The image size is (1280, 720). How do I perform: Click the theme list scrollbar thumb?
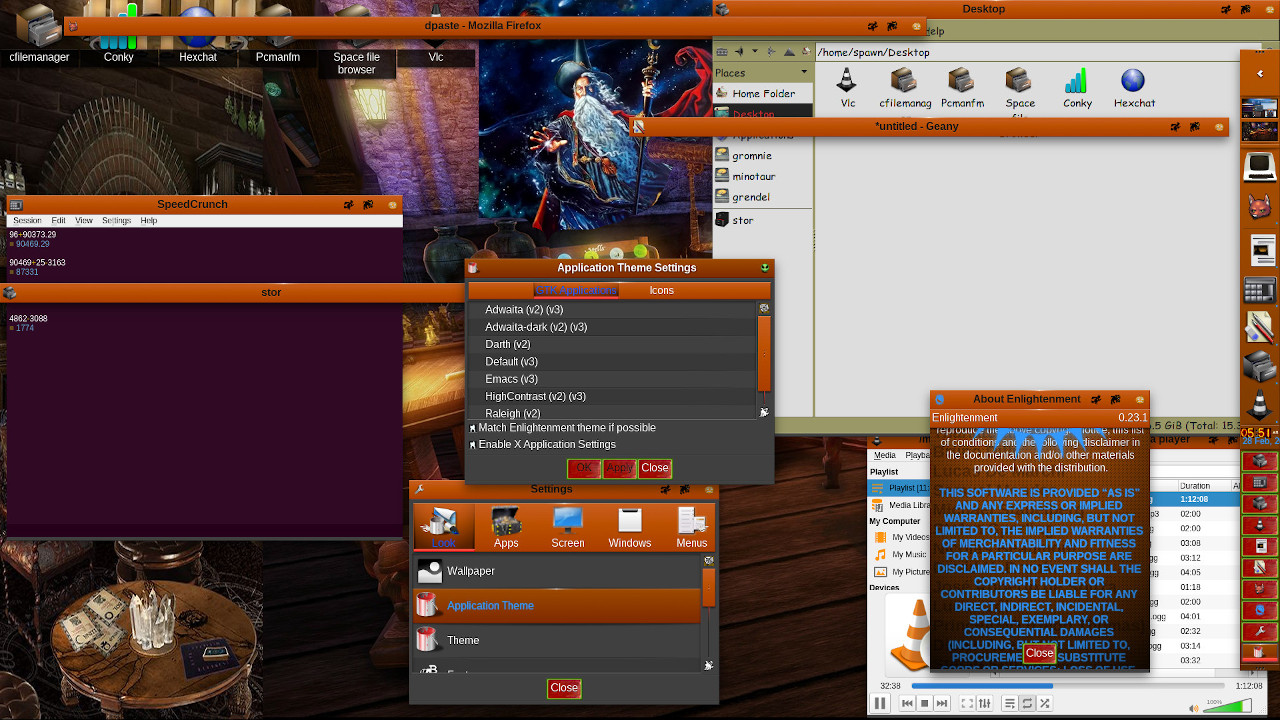[764, 354]
